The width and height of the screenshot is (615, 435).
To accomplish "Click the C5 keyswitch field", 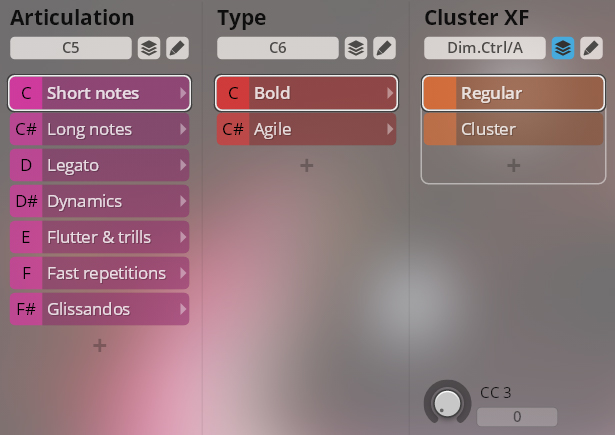I will 70,48.
